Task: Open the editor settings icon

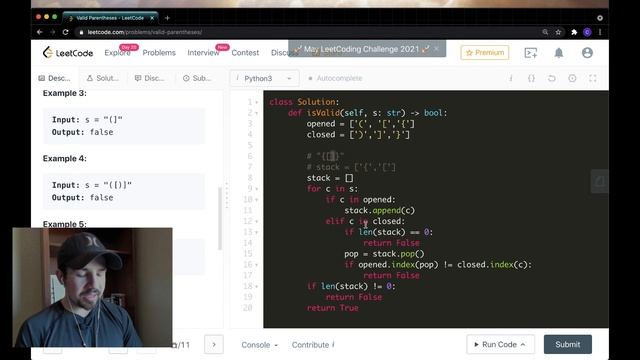Action: point(572,78)
